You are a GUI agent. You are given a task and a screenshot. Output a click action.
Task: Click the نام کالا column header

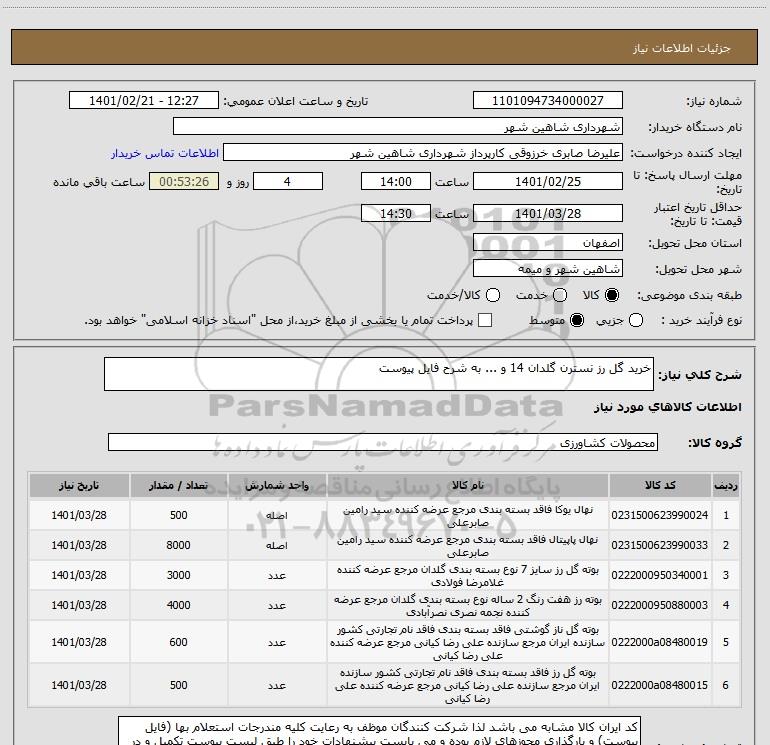(468, 485)
